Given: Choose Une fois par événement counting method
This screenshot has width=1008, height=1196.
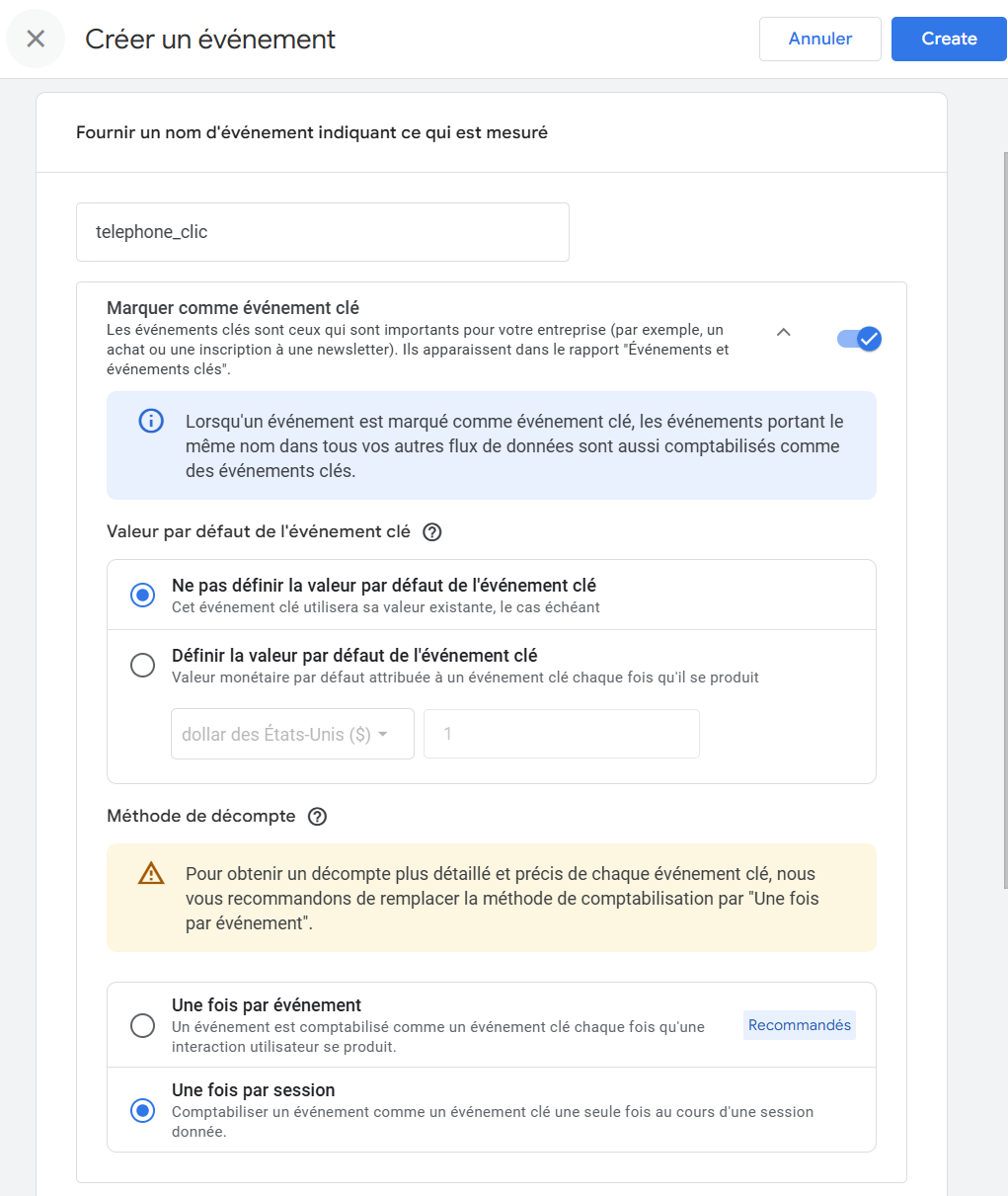Looking at the screenshot, I should coord(143,1025).
